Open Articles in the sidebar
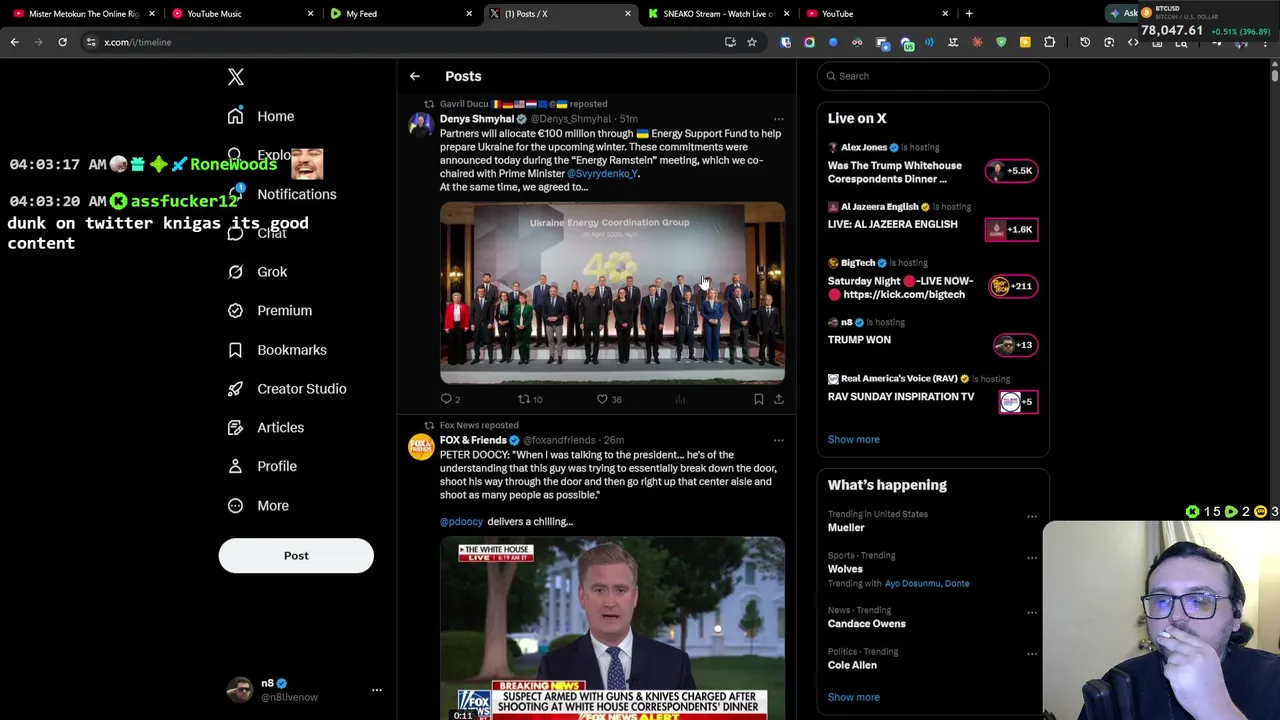This screenshot has height=720, width=1280. (x=280, y=427)
